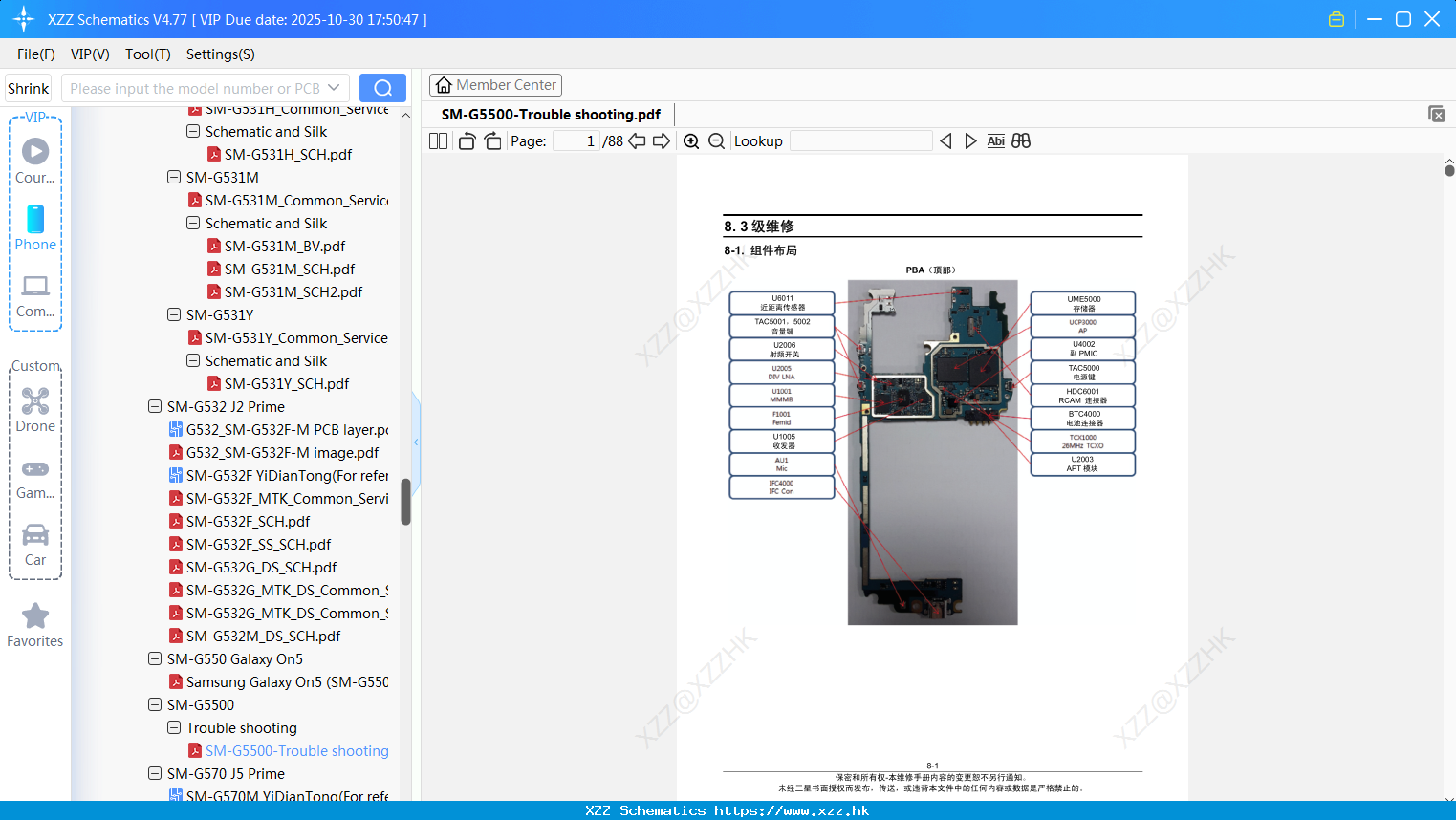Collapse Schematic and Silk under SM-G531M
Screen dimensions: 1456x820
[x=193, y=223]
